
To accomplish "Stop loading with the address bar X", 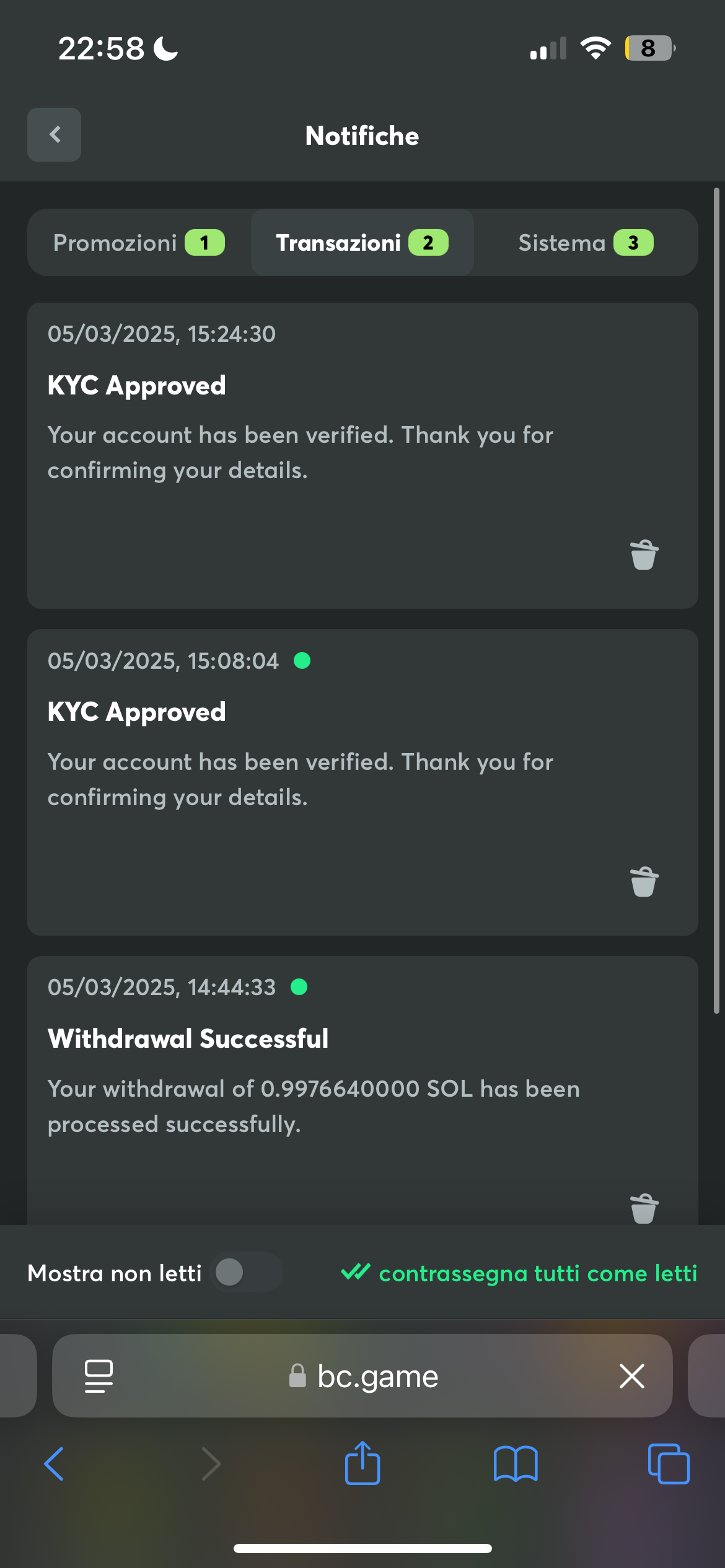I will (631, 1376).
